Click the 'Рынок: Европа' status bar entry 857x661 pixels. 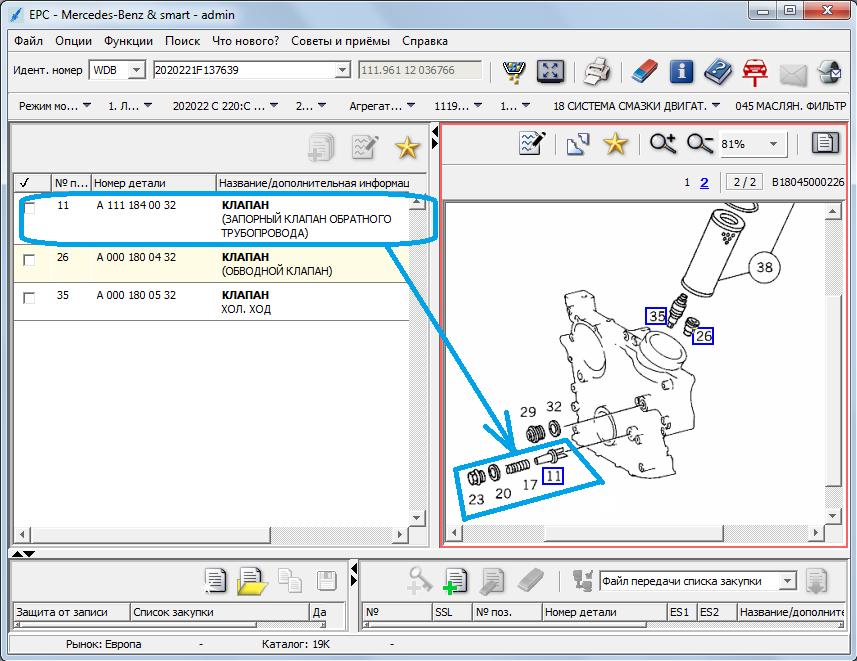(103, 644)
